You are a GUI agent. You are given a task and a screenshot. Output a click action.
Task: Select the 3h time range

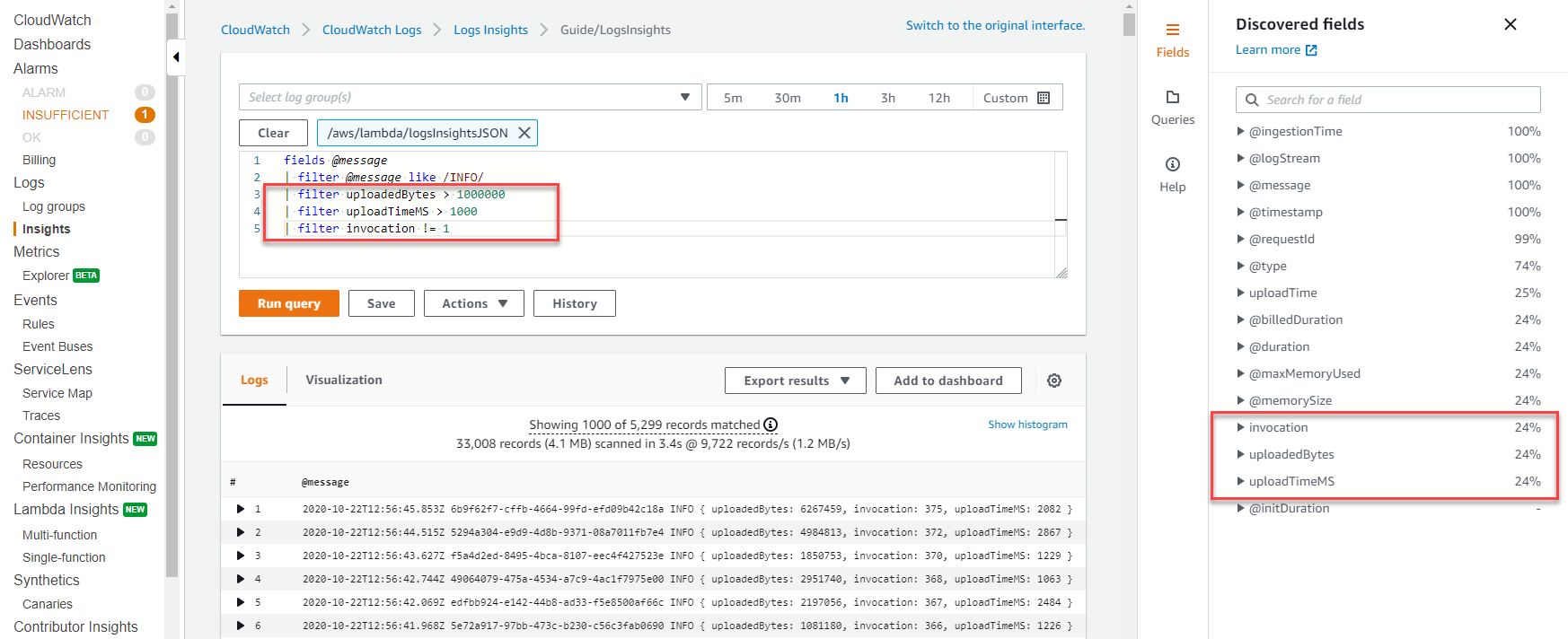tap(887, 98)
